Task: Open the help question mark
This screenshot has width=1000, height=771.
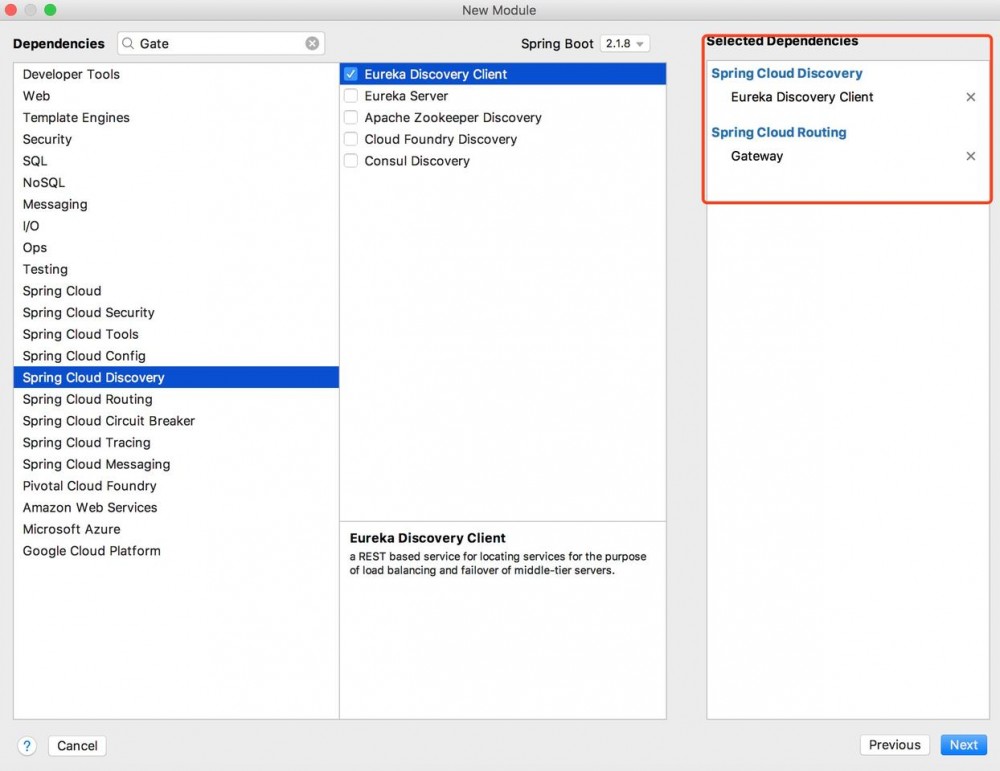Action: (27, 745)
